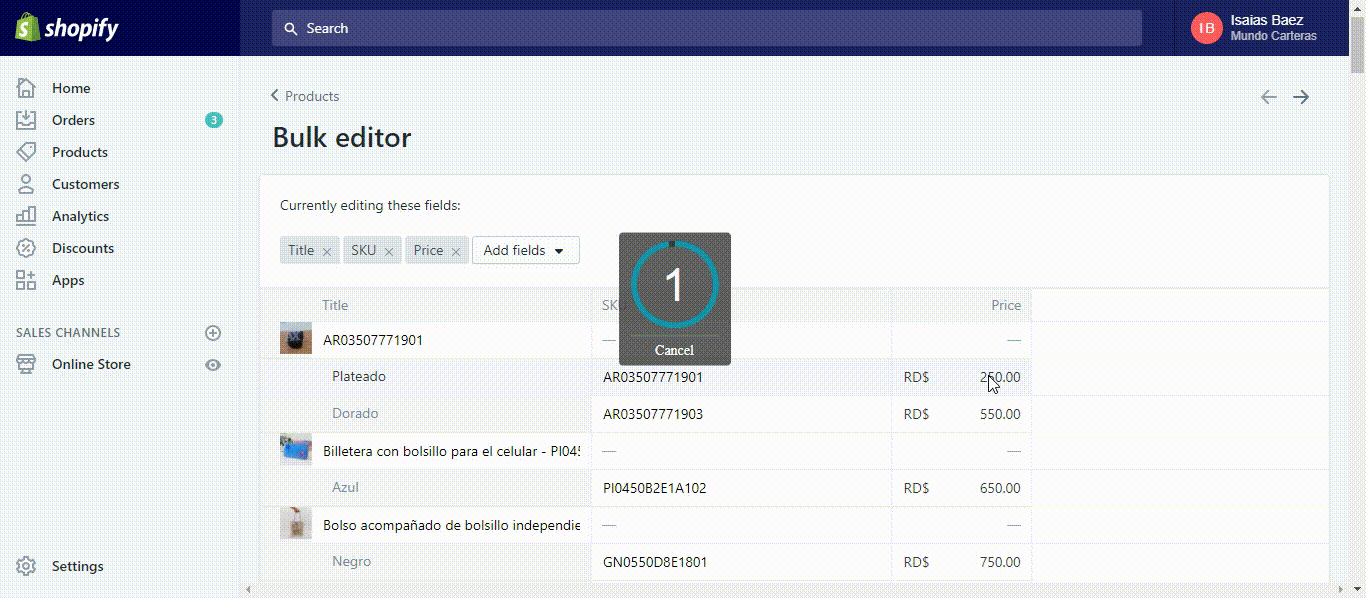Click the Customers person icon
The width and height of the screenshot is (1366, 598).
pos(27,184)
